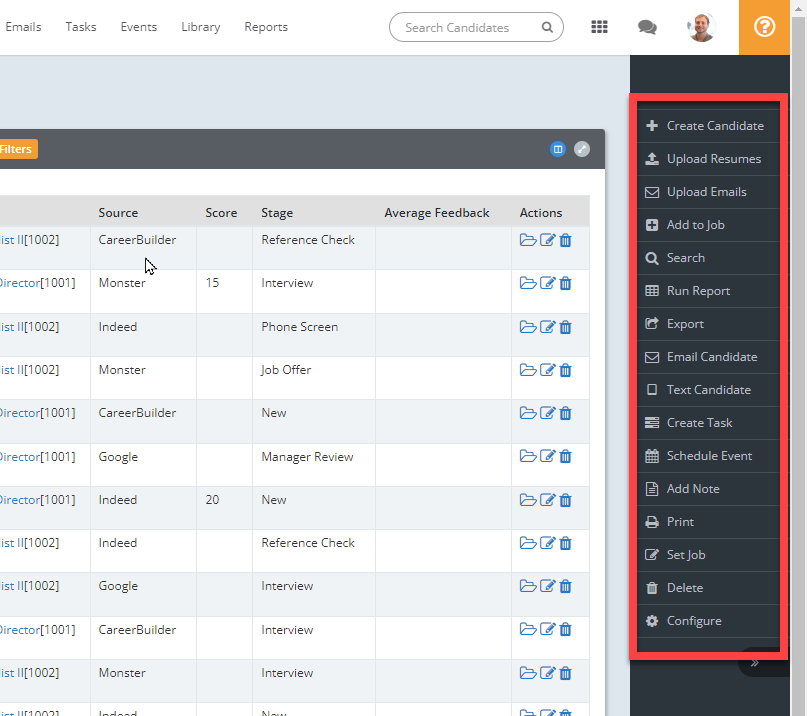Screen dimensions: 807x716
Task: Click edit icon in Job Offer row
Action: point(547,370)
